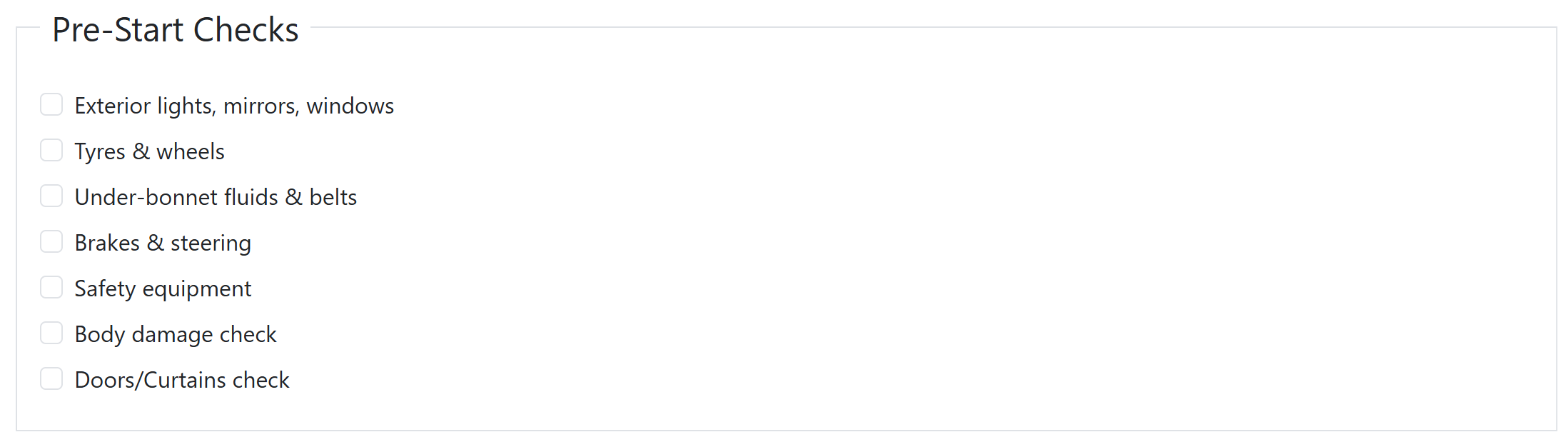Enable the Under-bonnet fluids & belts checkbox
This screenshot has width=1568, height=447.
click(51, 196)
